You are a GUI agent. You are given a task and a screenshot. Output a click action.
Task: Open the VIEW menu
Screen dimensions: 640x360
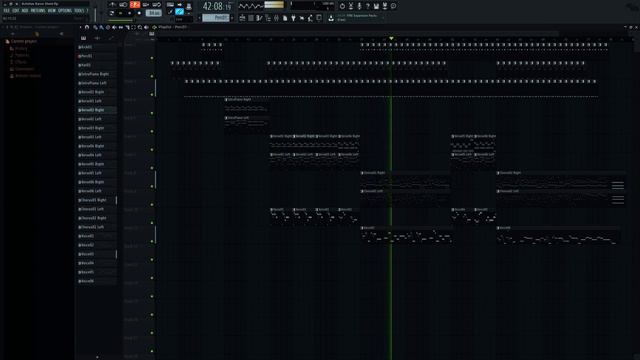(51, 11)
